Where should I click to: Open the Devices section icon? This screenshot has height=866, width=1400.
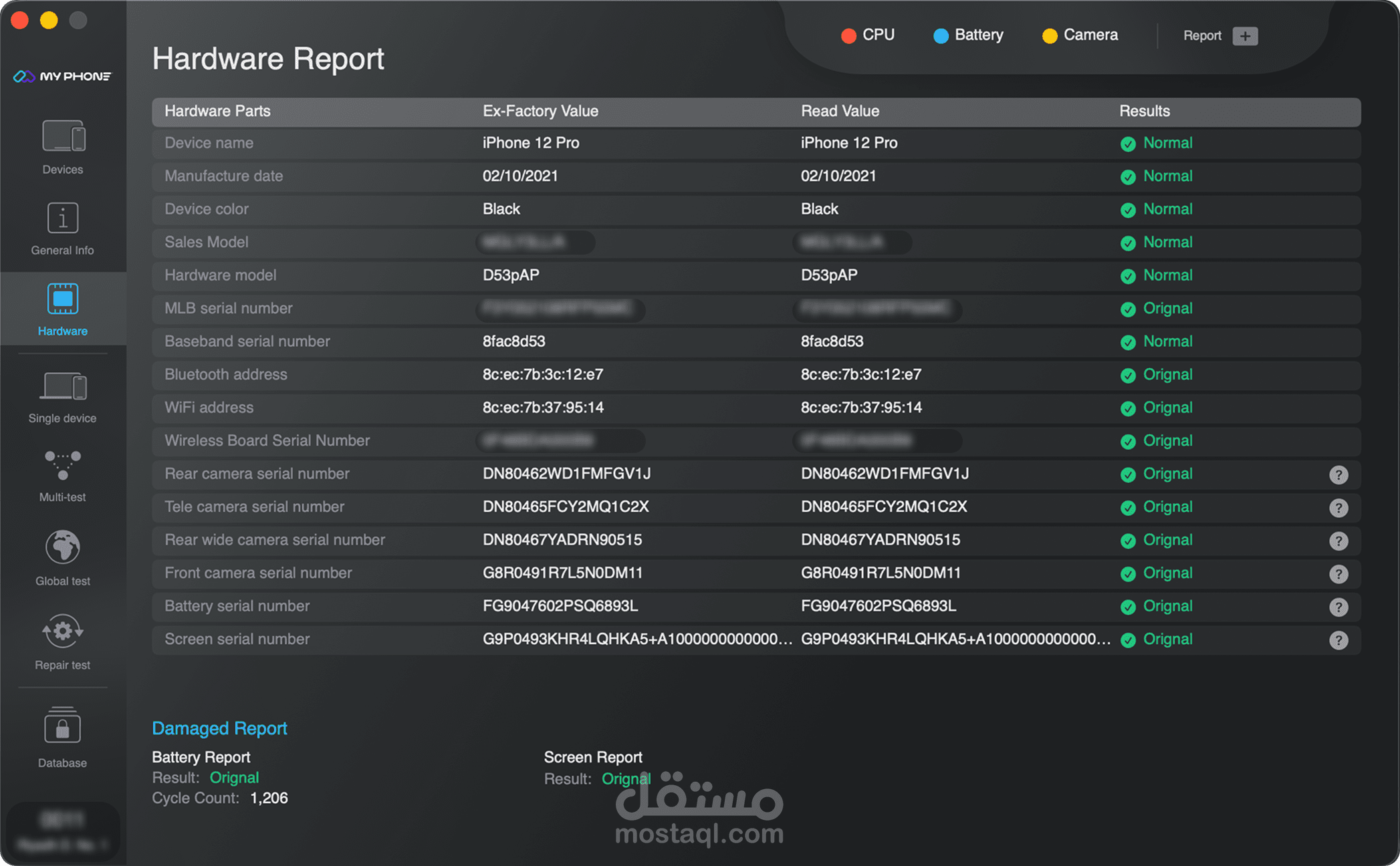[x=64, y=136]
